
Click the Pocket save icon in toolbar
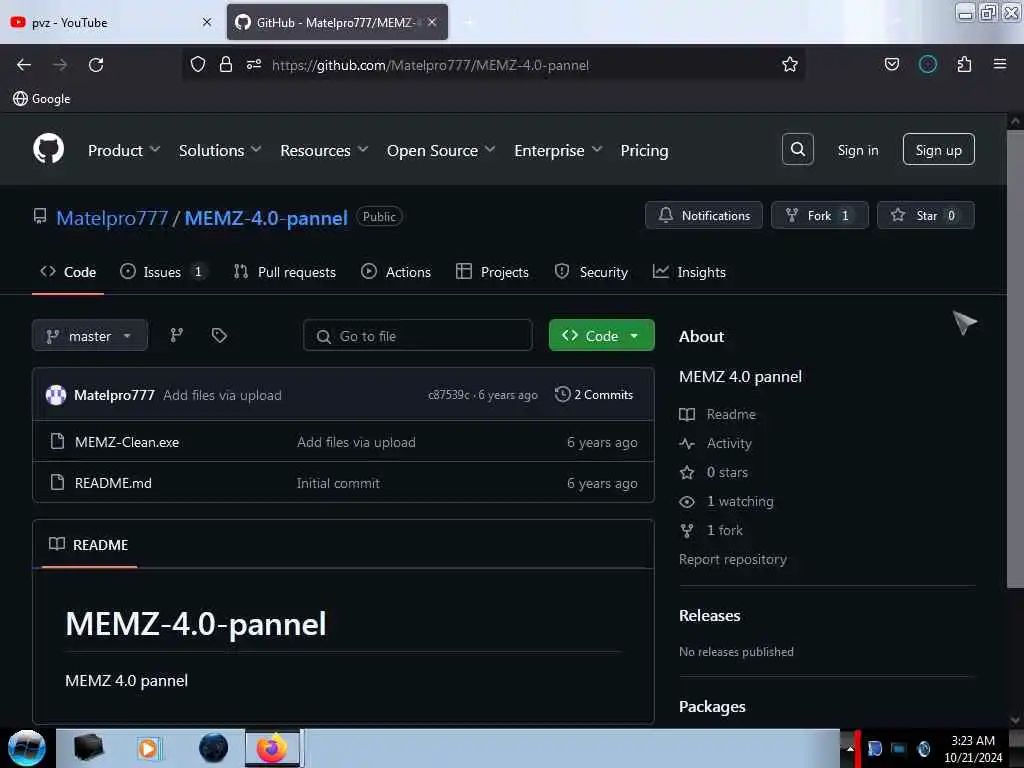[891, 64]
